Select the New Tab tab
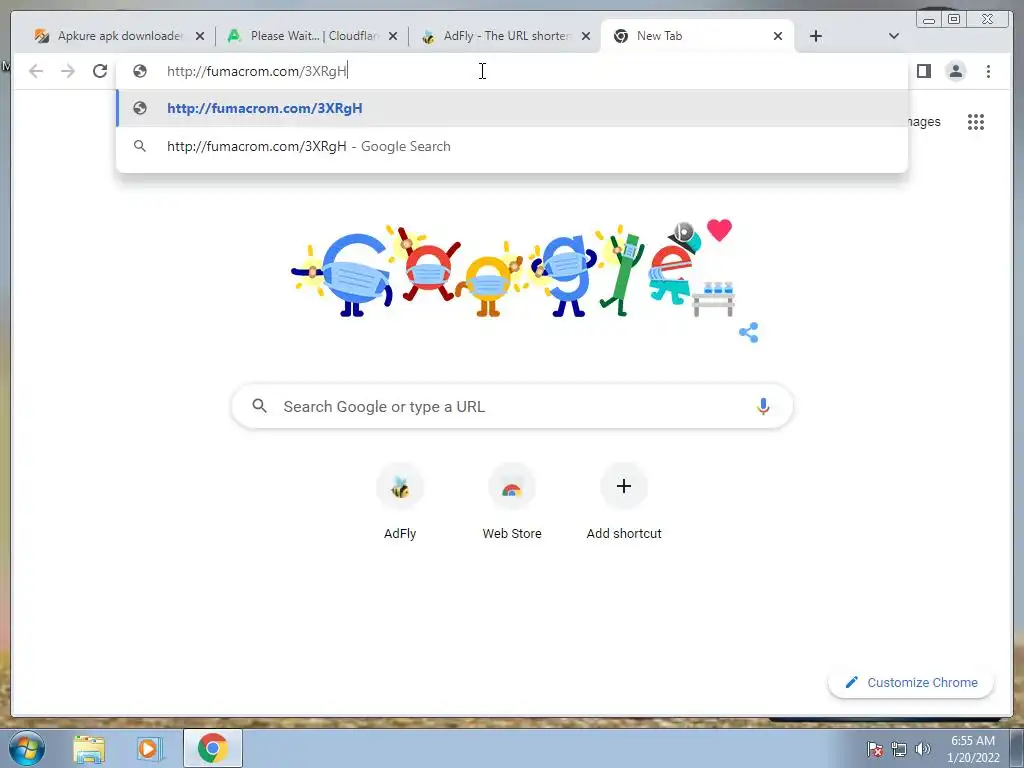This screenshot has width=1024, height=768. pos(696,36)
